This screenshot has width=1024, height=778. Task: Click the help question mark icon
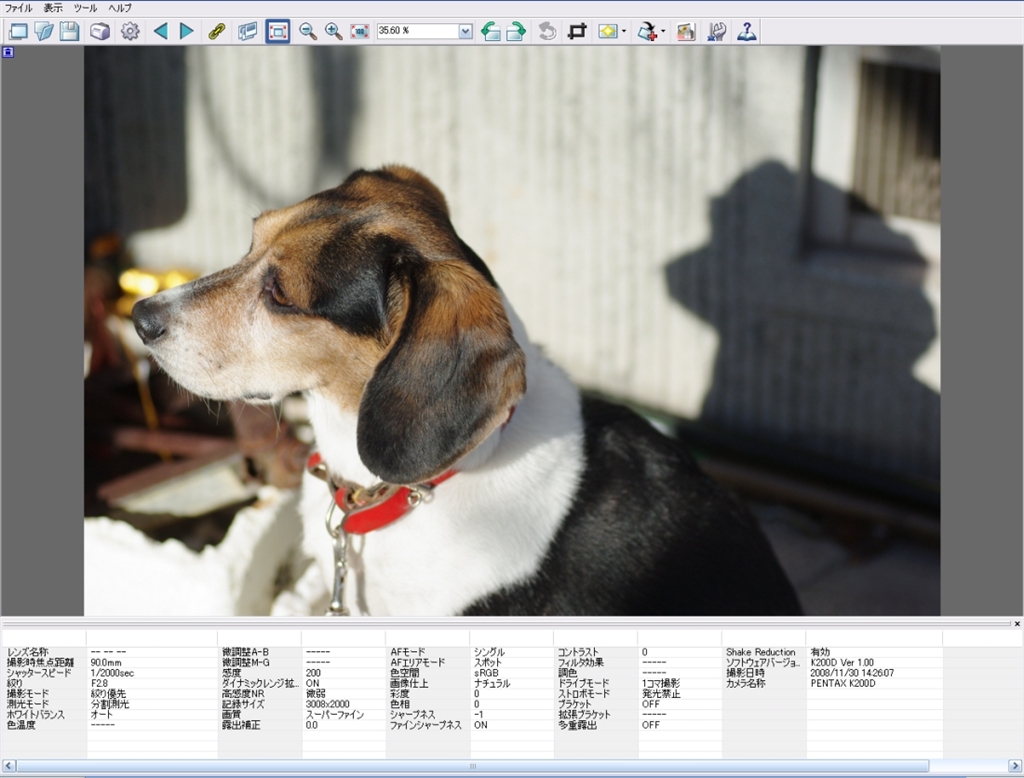pos(747,31)
